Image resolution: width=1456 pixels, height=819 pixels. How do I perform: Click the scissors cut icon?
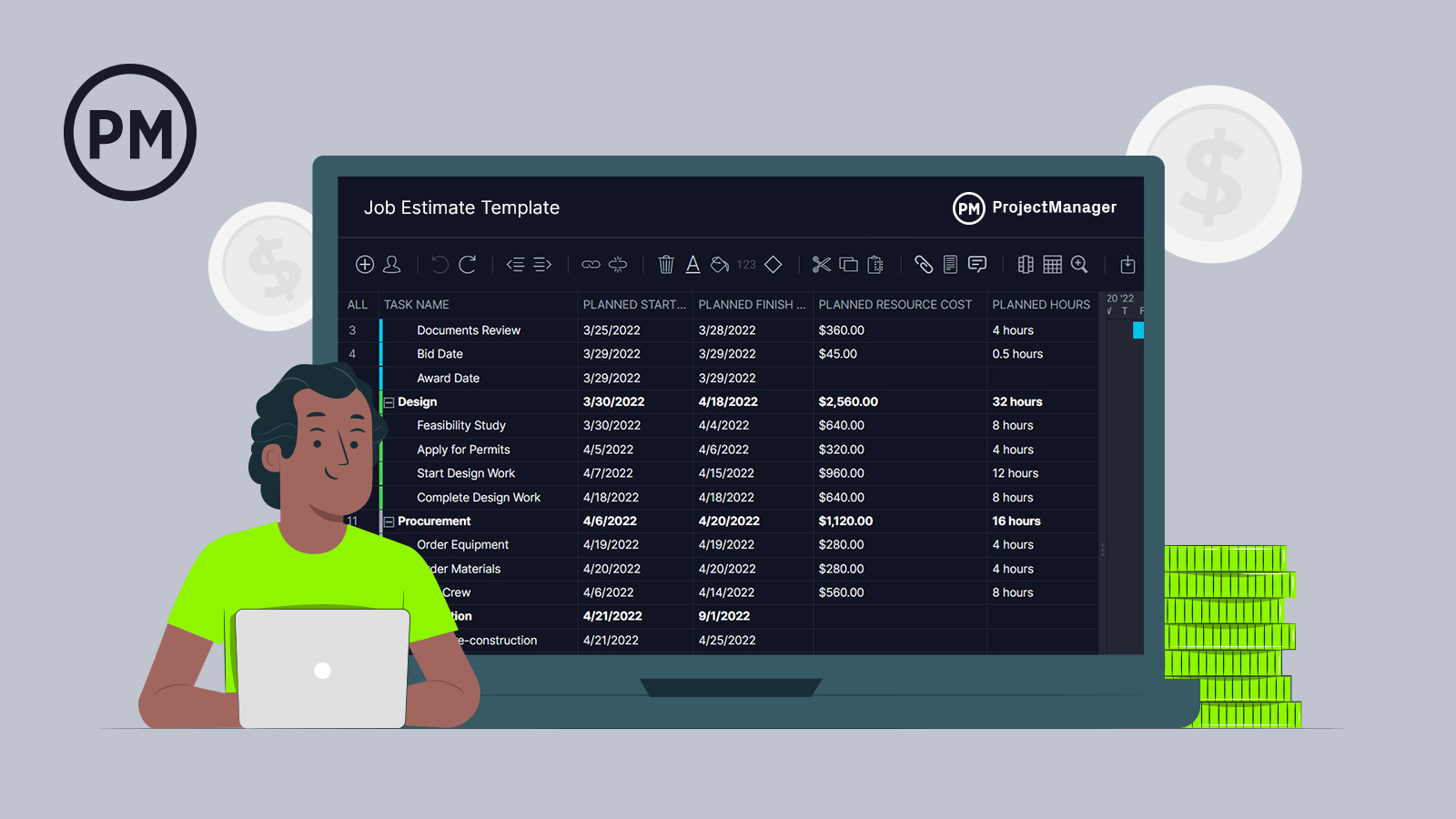coord(821,265)
